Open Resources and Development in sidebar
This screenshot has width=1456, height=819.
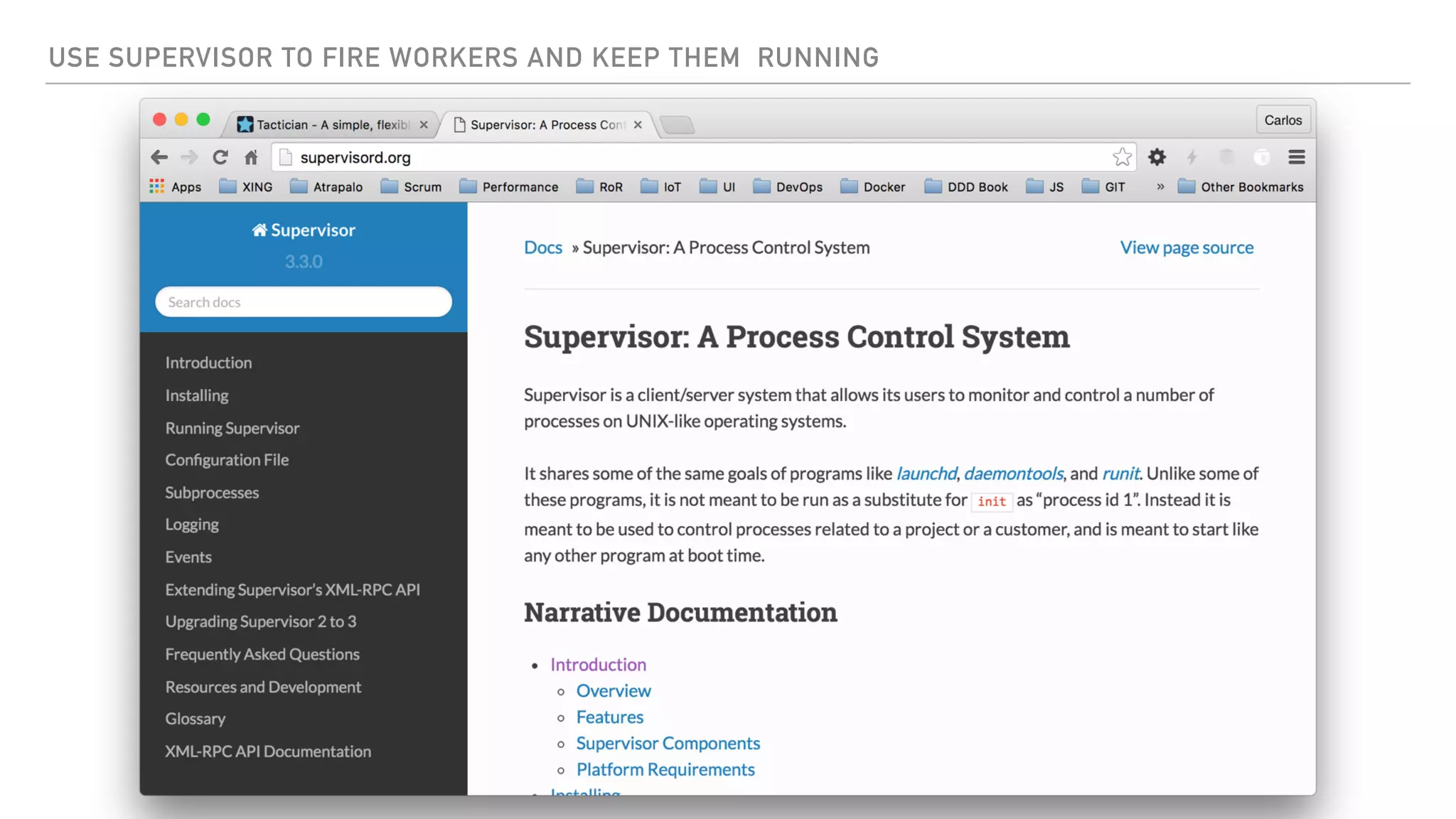click(263, 687)
